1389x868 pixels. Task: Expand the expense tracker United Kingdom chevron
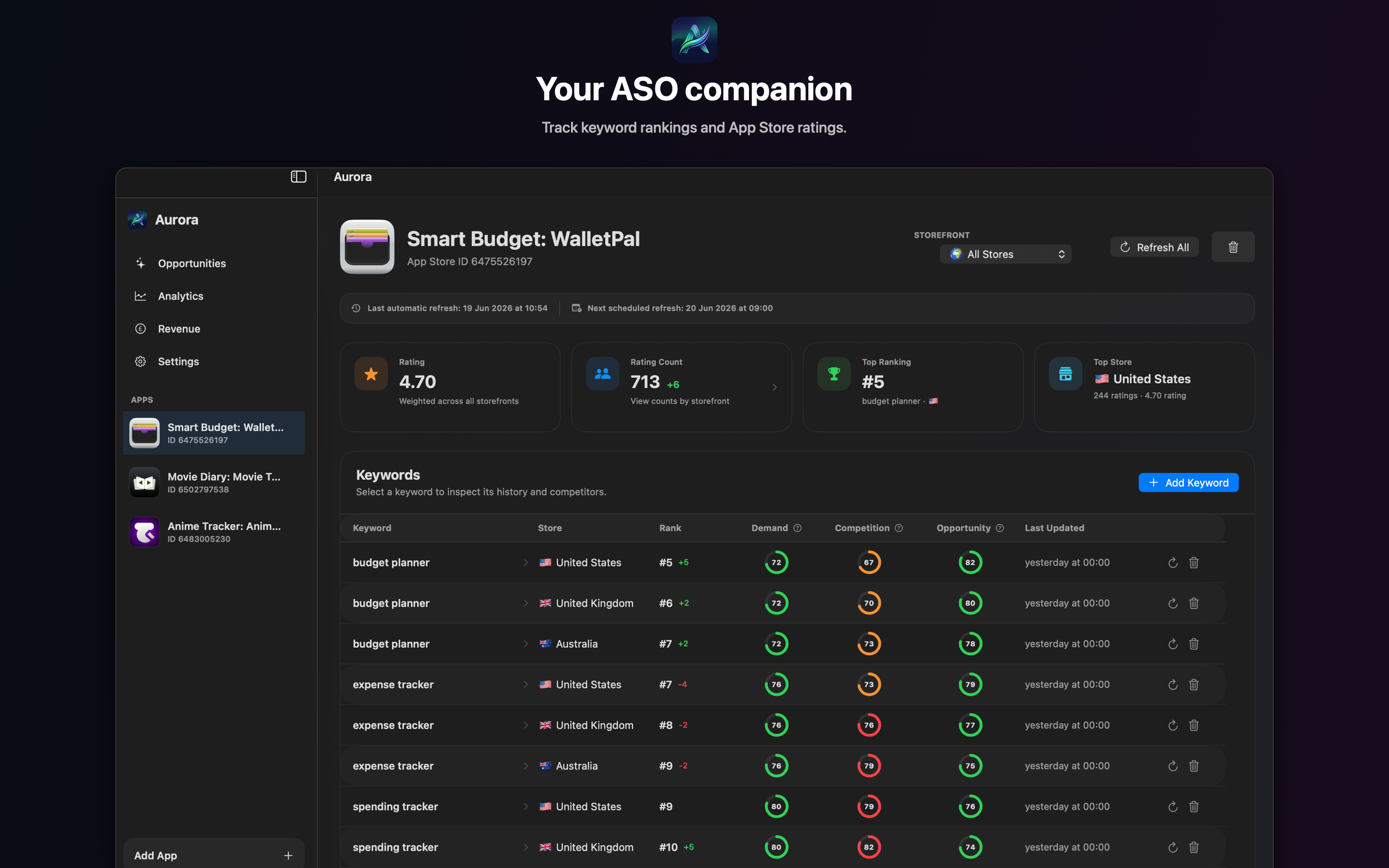[525, 726]
